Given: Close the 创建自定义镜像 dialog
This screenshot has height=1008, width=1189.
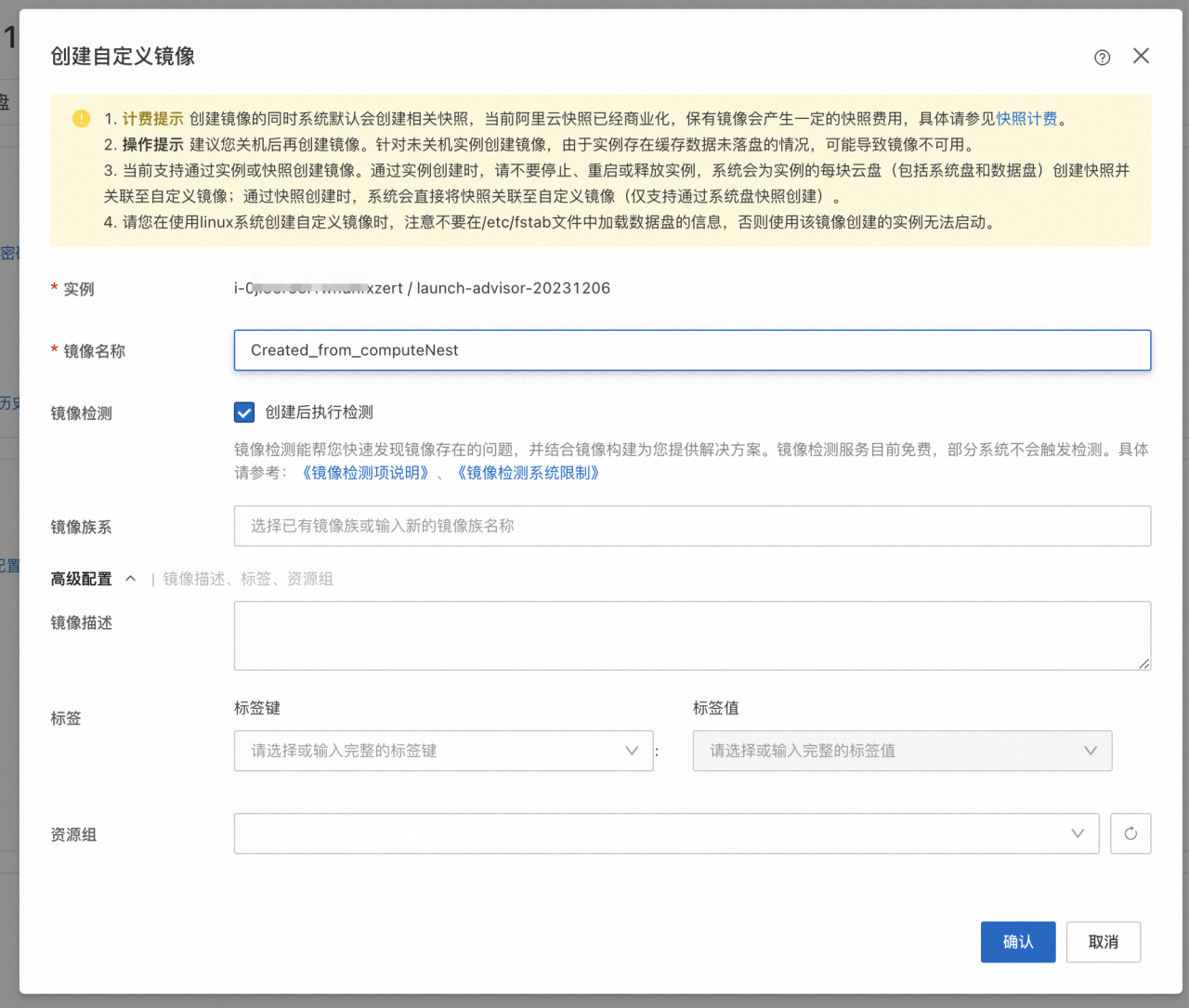Looking at the screenshot, I should [1141, 57].
